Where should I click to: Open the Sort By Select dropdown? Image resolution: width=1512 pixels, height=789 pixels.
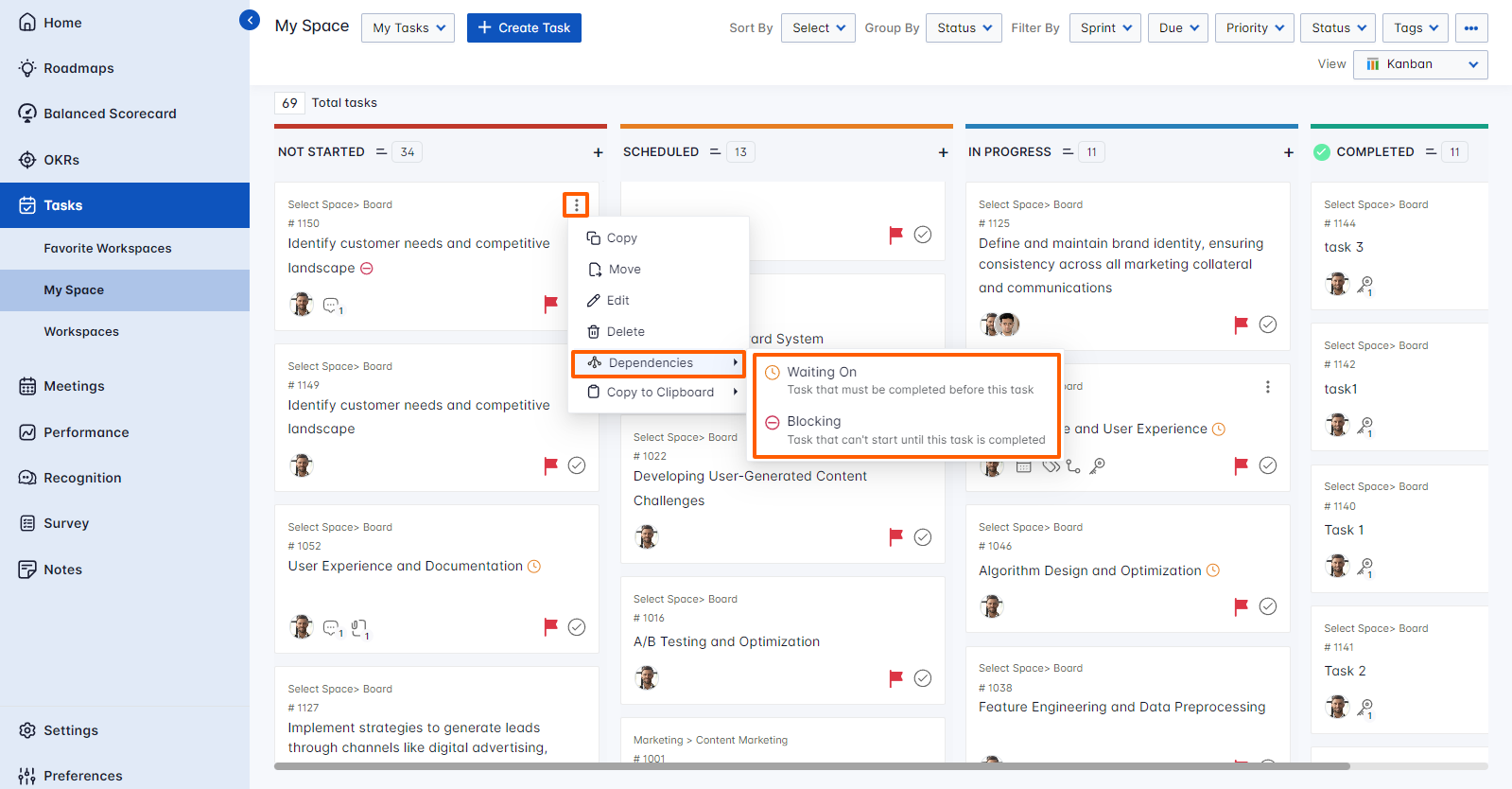click(818, 28)
